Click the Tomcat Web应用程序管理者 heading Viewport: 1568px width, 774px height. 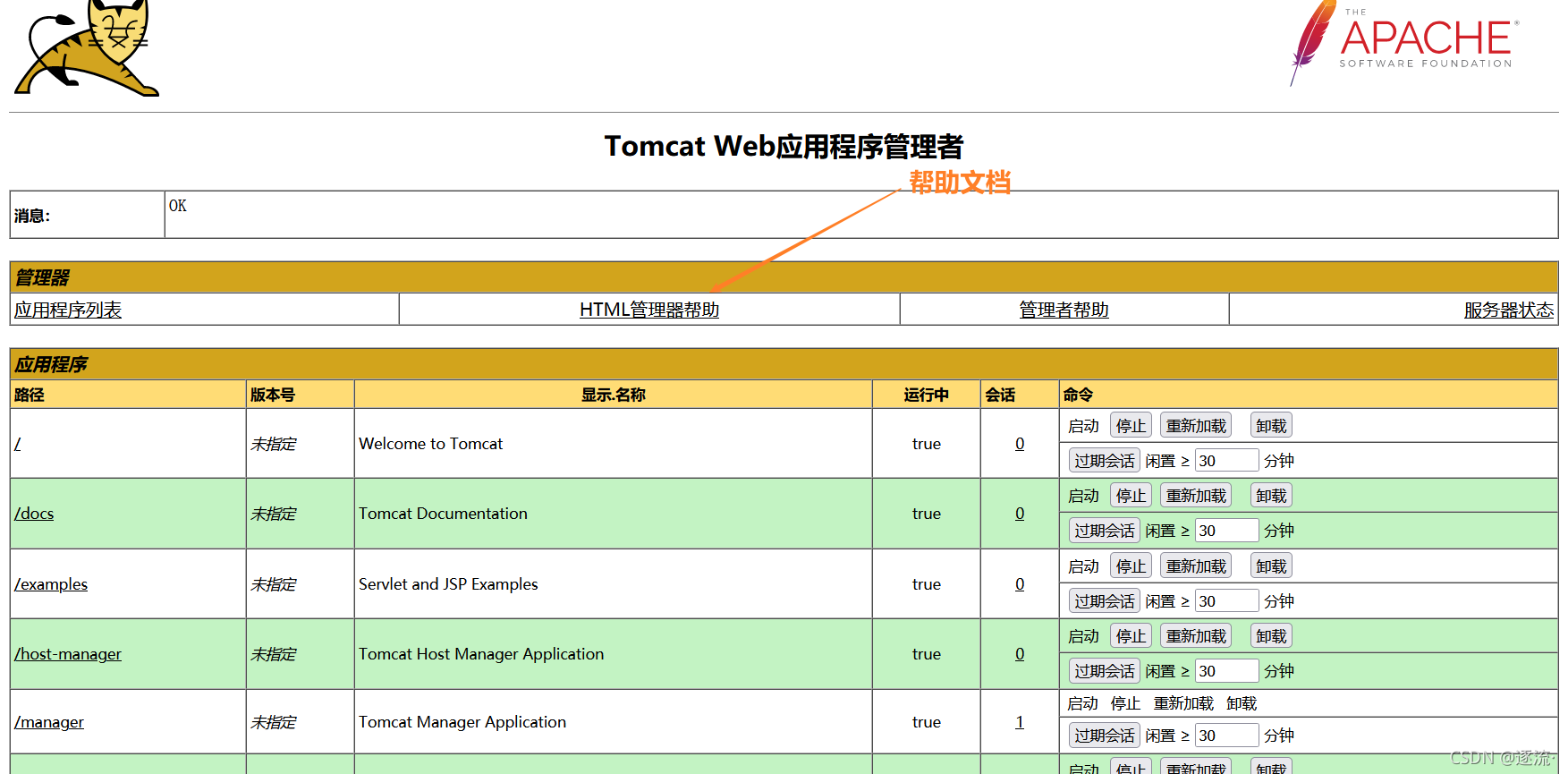click(x=784, y=146)
